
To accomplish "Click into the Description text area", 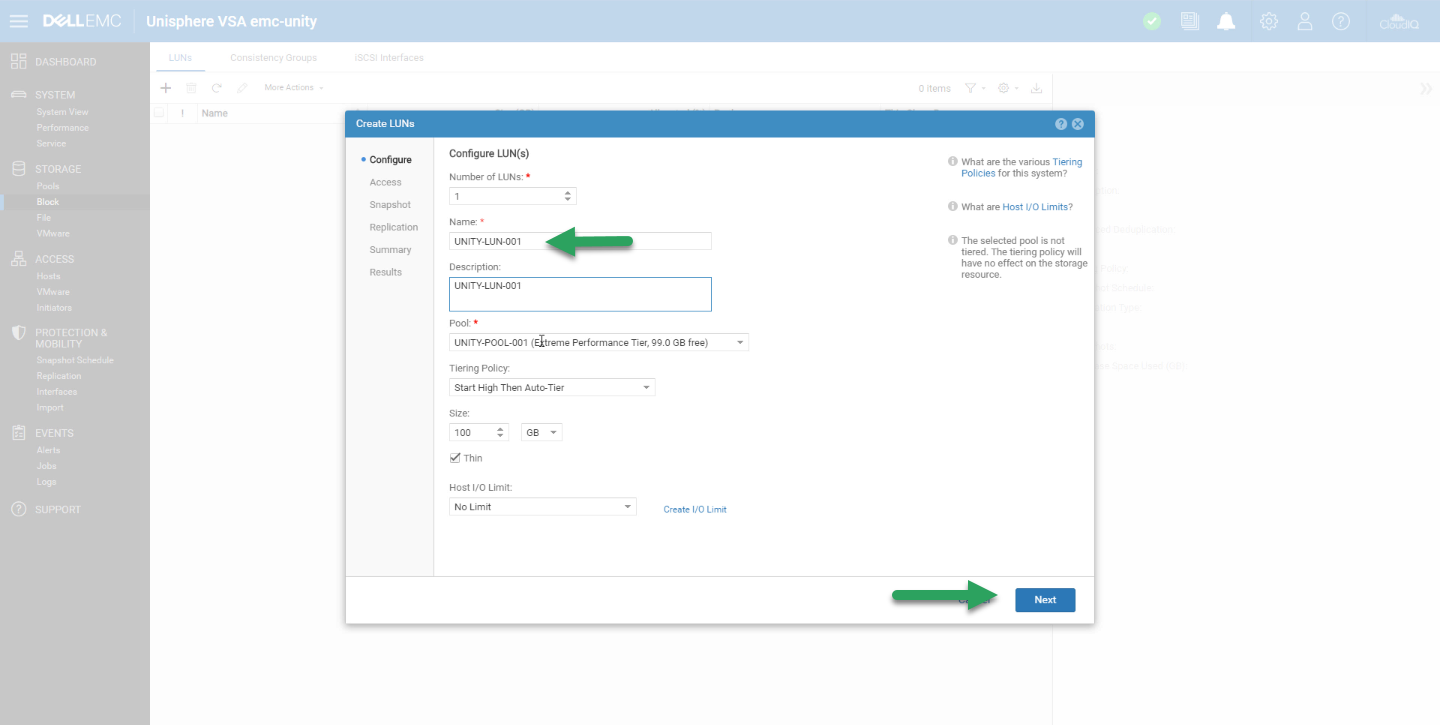I will [580, 294].
